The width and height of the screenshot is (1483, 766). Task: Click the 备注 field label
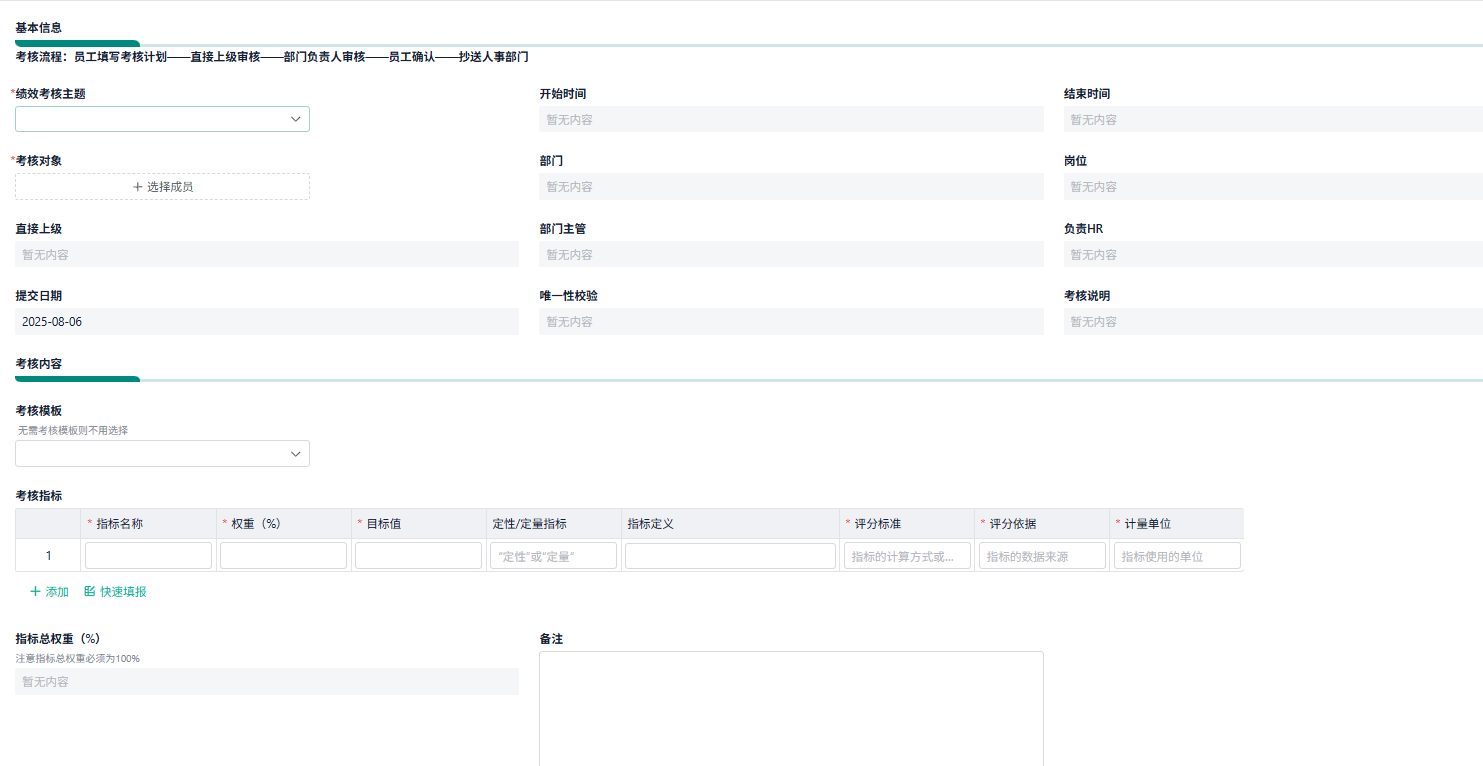pos(551,639)
